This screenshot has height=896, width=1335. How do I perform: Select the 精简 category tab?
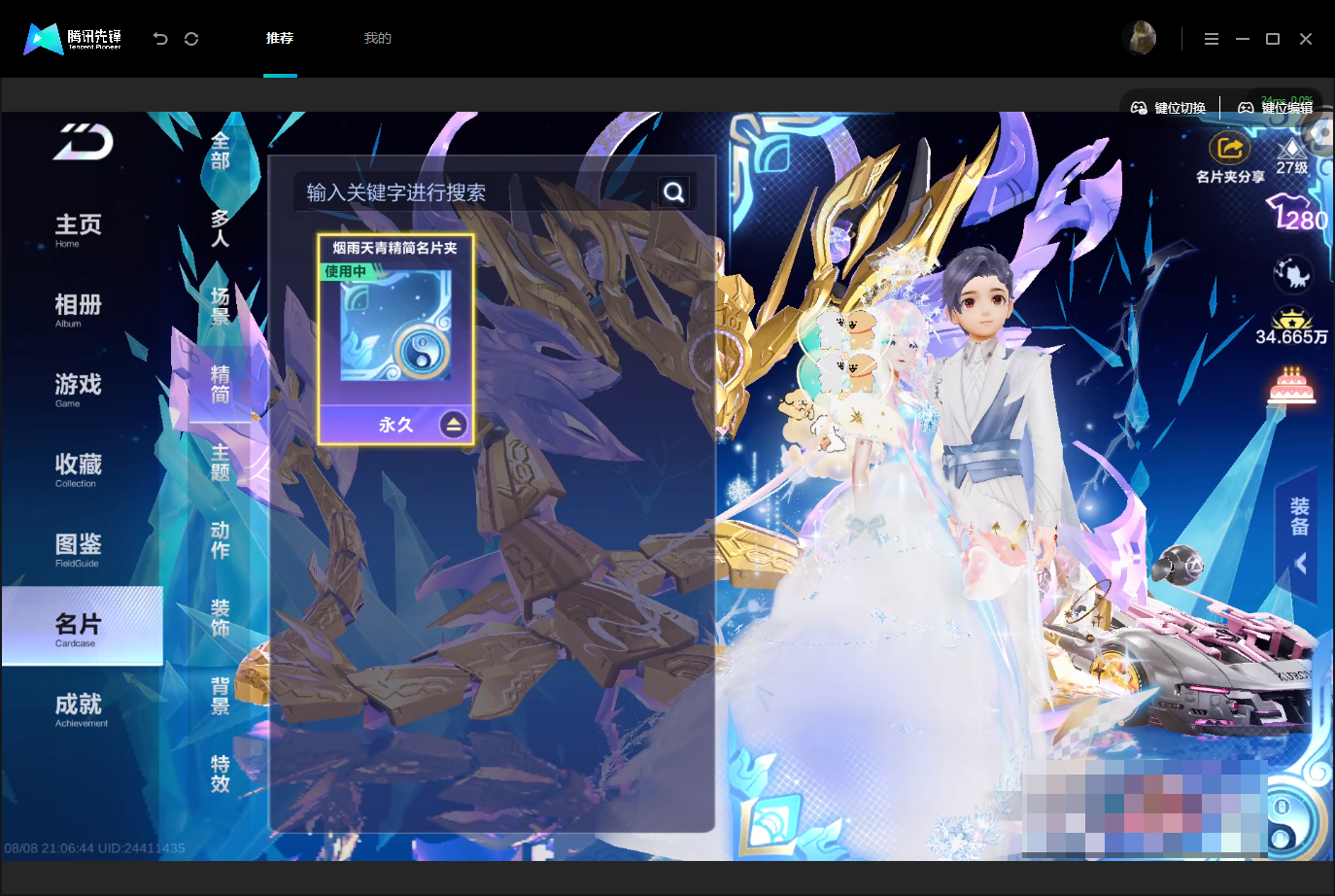click(x=221, y=384)
